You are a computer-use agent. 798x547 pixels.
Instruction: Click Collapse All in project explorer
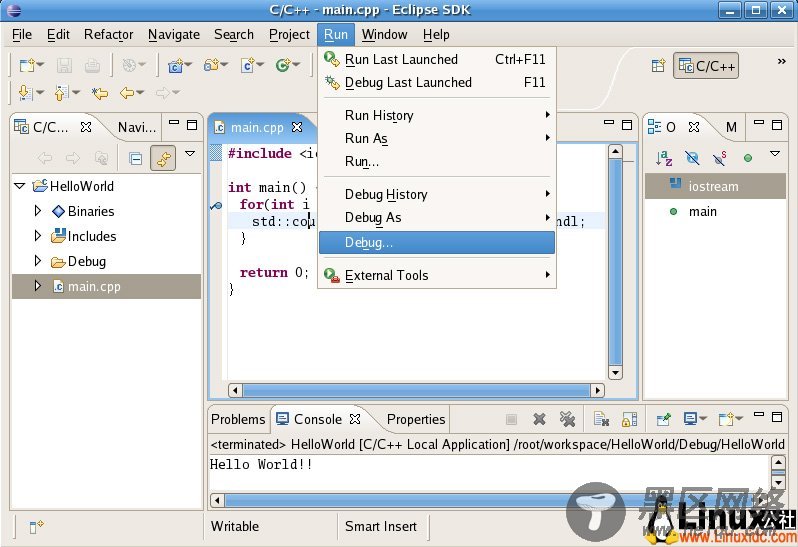135,158
